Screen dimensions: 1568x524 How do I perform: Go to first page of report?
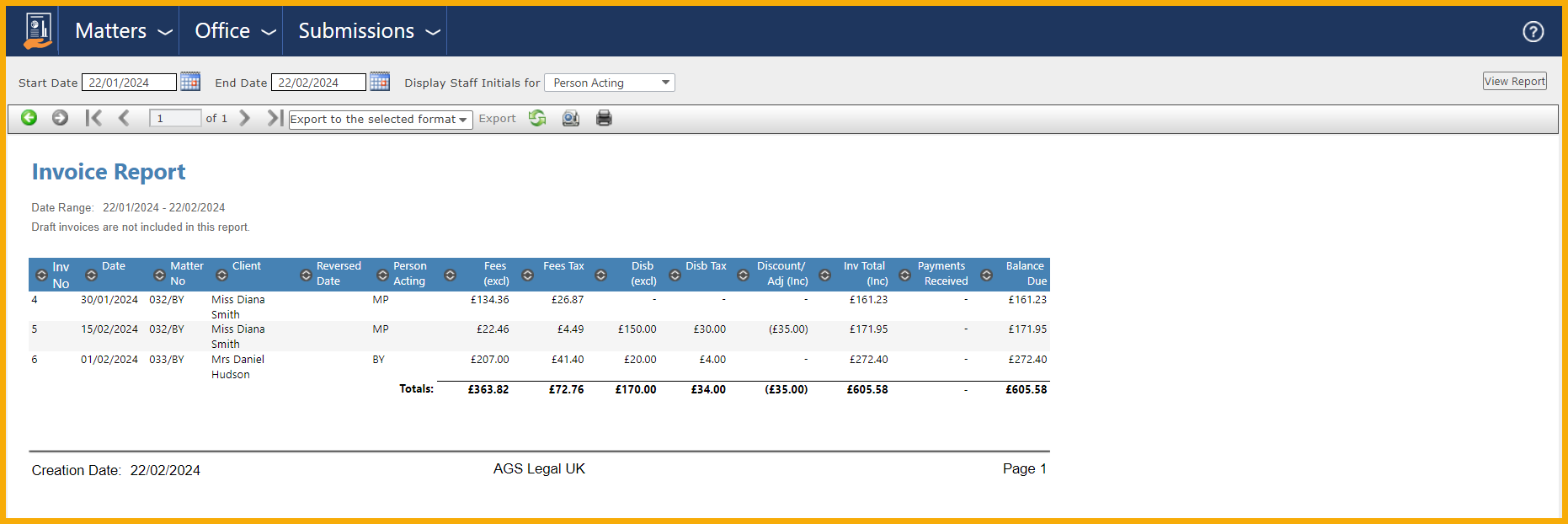93,118
